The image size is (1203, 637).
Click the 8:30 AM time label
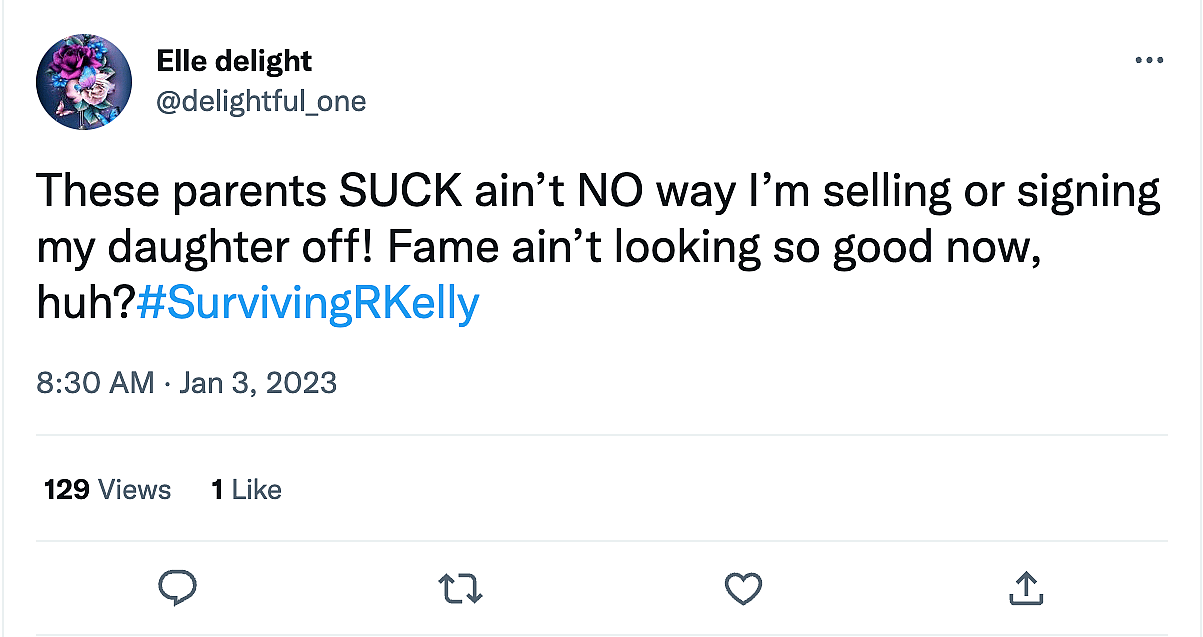pyautogui.click(x=92, y=382)
